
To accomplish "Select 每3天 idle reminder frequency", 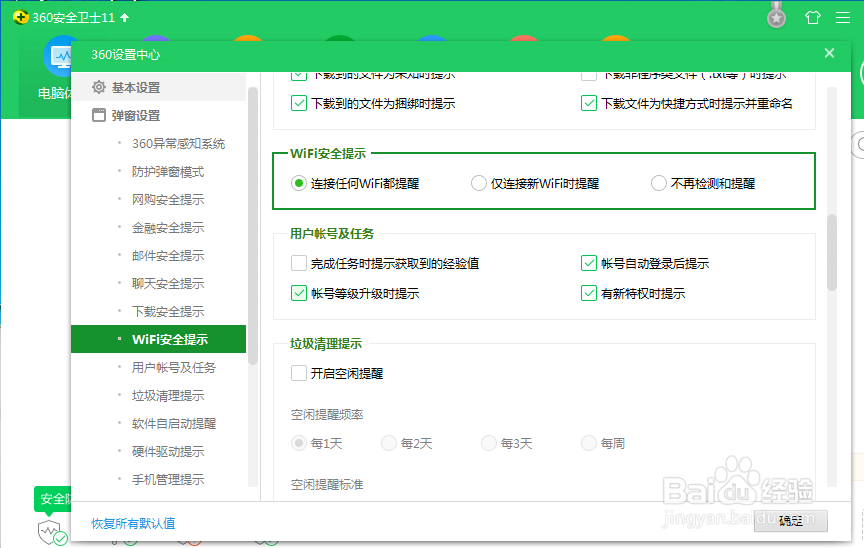I will 489,443.
